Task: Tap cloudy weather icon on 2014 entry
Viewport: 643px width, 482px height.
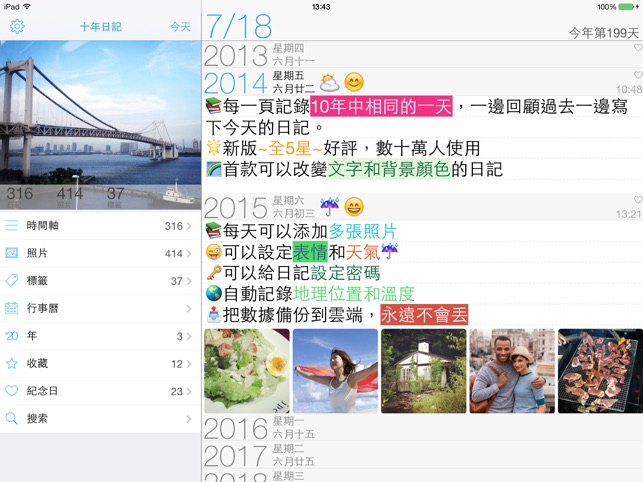Action: pyautogui.click(x=329, y=82)
